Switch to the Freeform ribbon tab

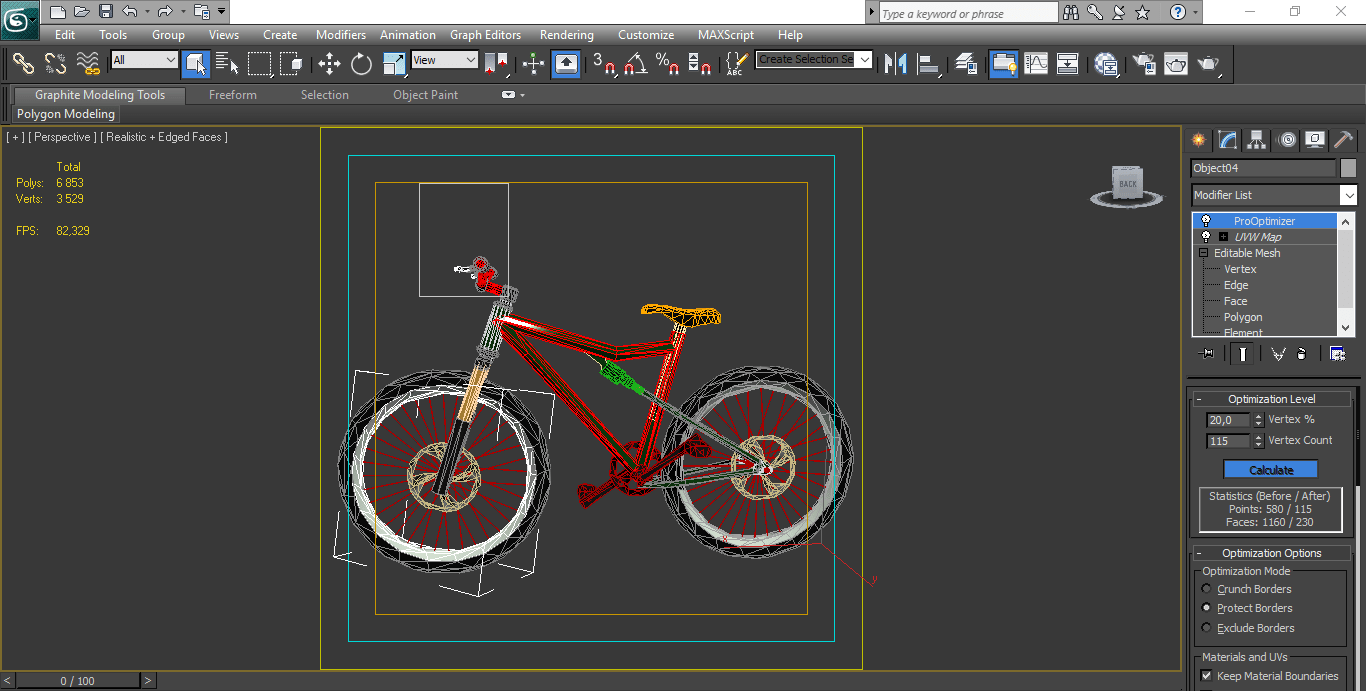pyautogui.click(x=232, y=95)
